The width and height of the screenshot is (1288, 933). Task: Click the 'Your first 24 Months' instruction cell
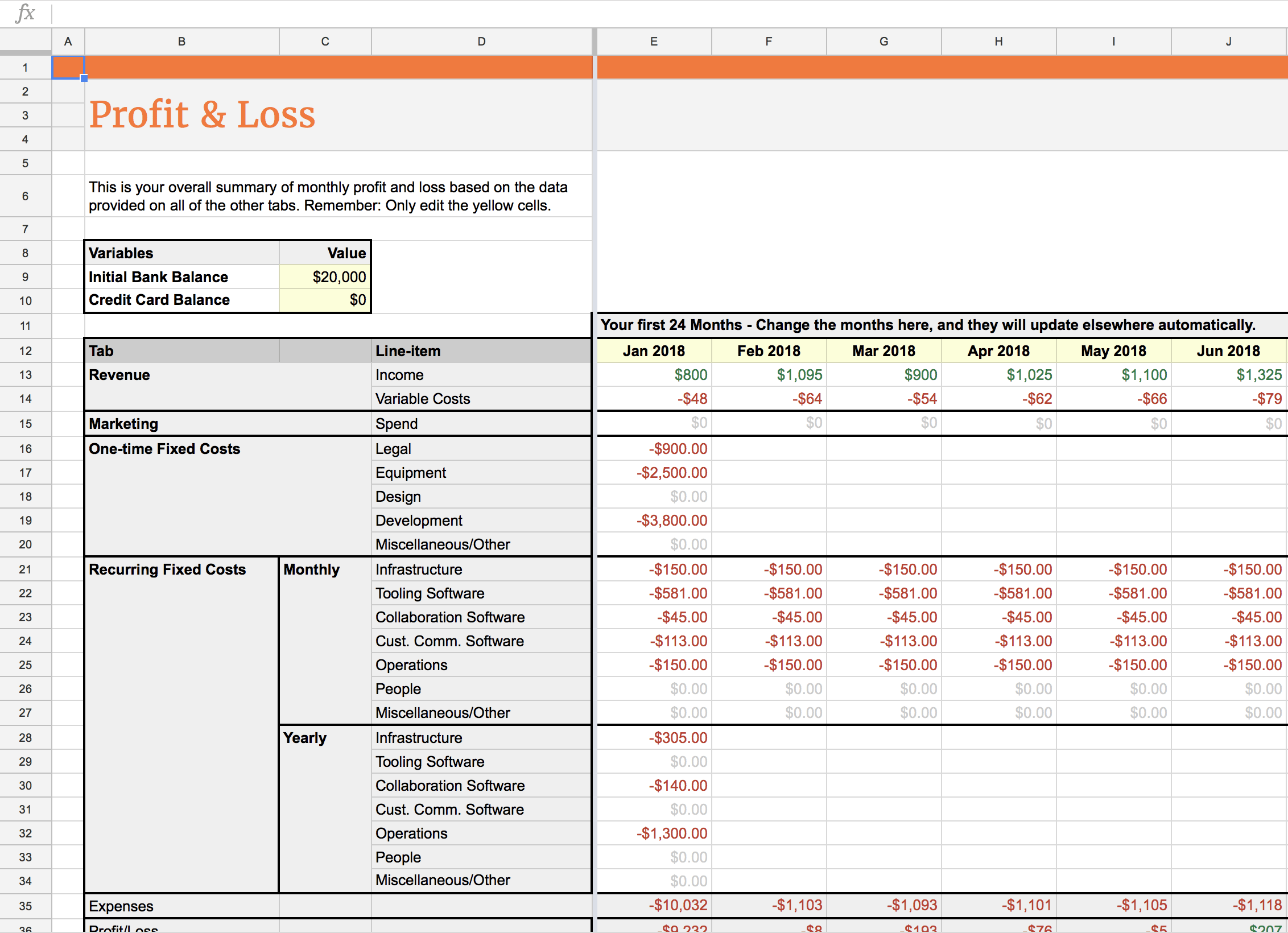click(942, 325)
